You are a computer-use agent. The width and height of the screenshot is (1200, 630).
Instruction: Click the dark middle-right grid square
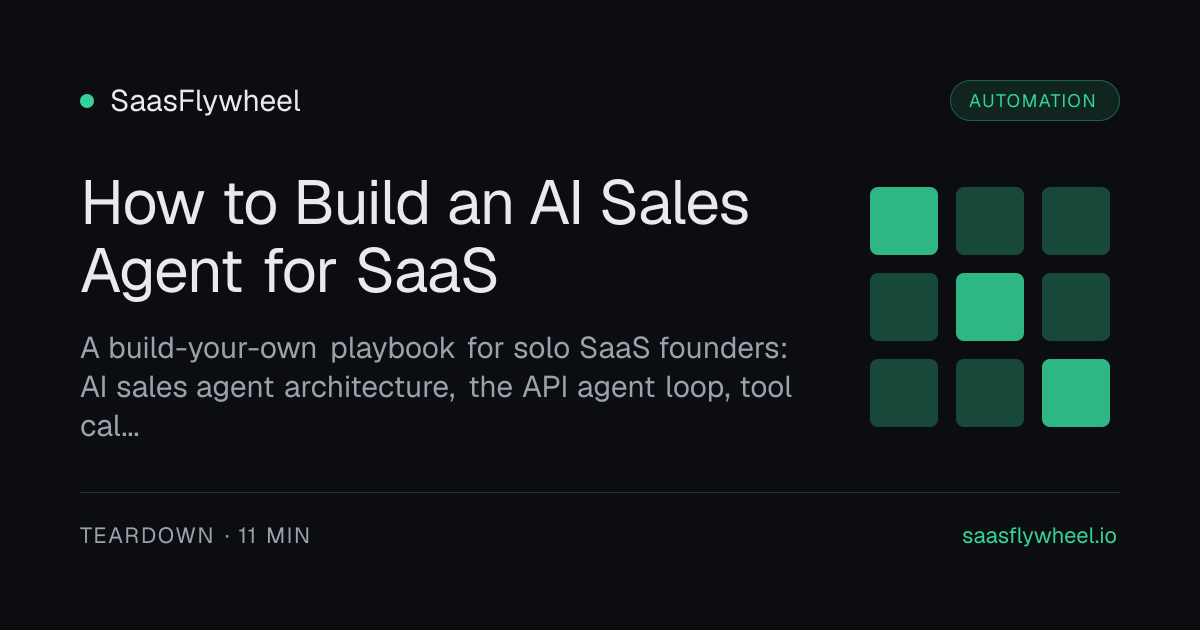point(1076,307)
